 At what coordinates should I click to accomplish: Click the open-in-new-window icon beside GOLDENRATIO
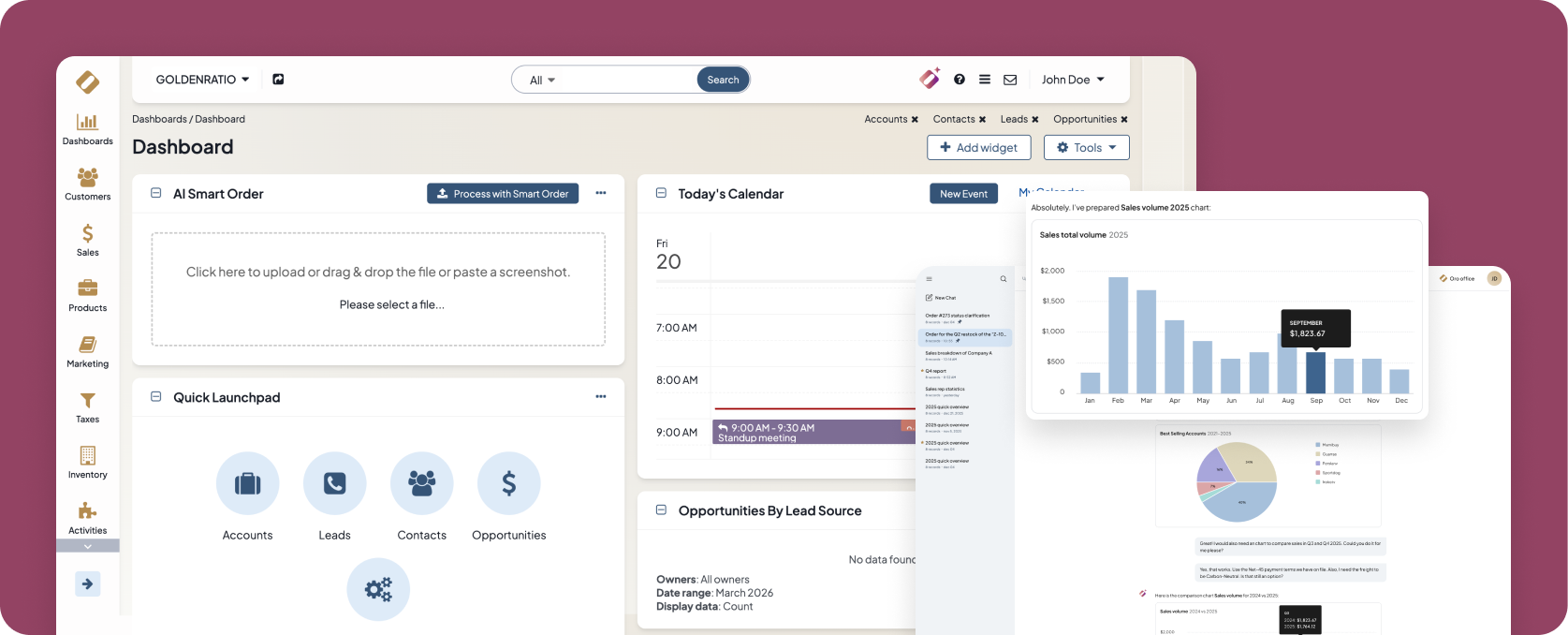tap(278, 80)
